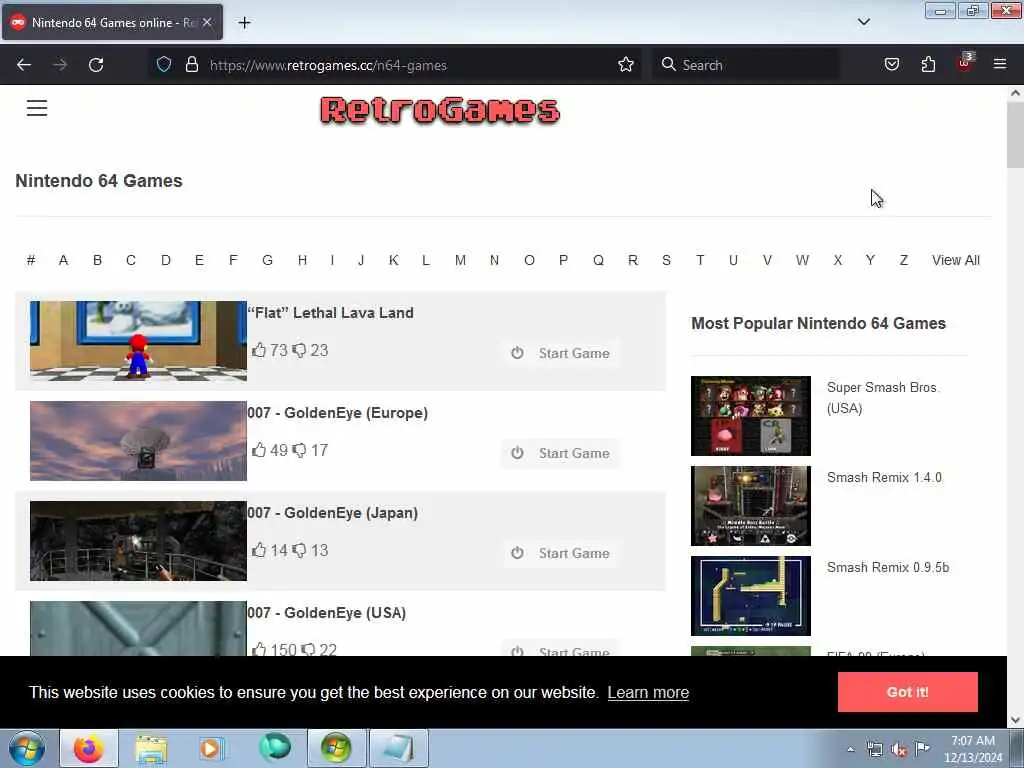Filter games by letter W

tap(802, 260)
